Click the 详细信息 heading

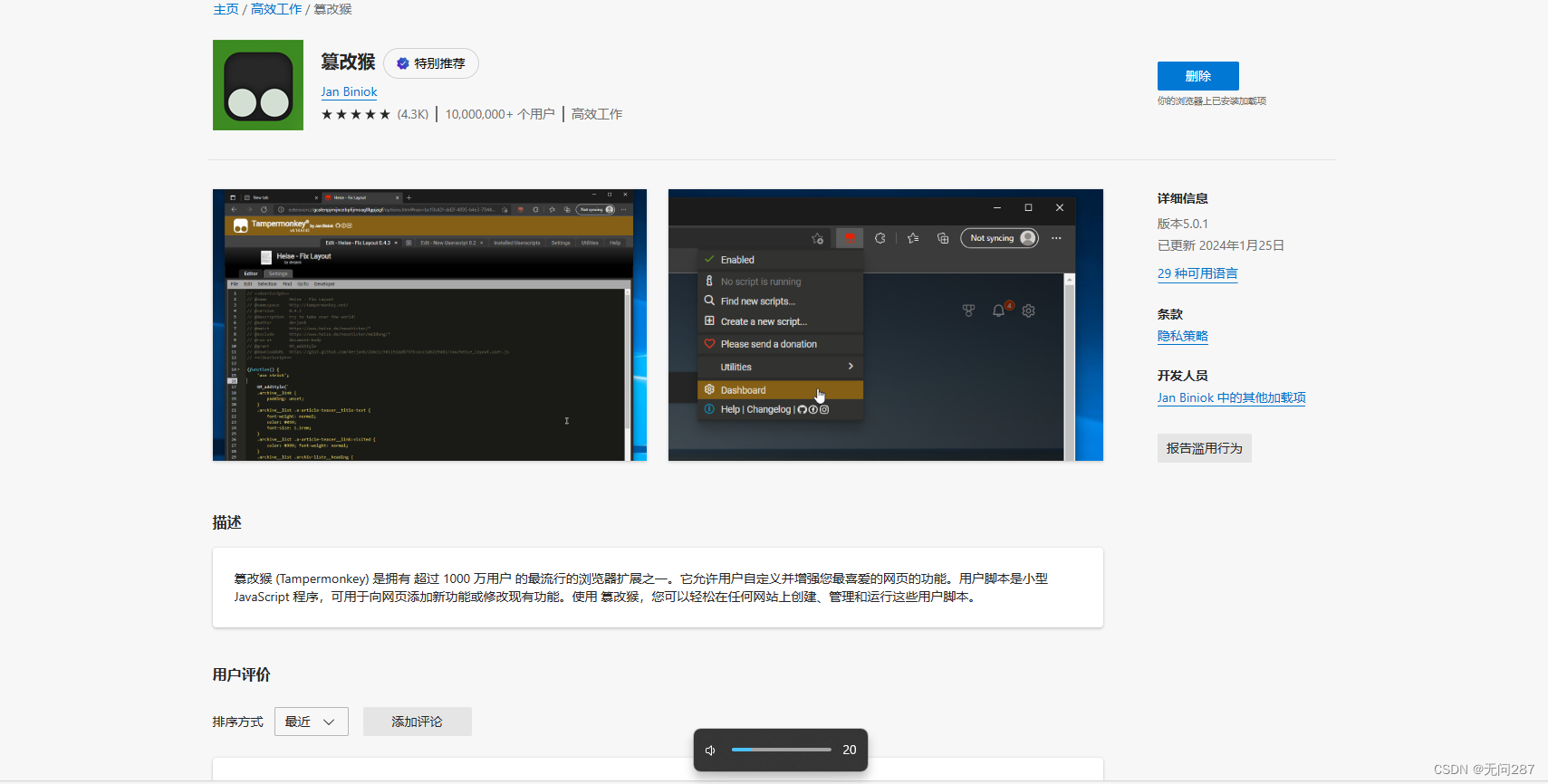point(1182,198)
